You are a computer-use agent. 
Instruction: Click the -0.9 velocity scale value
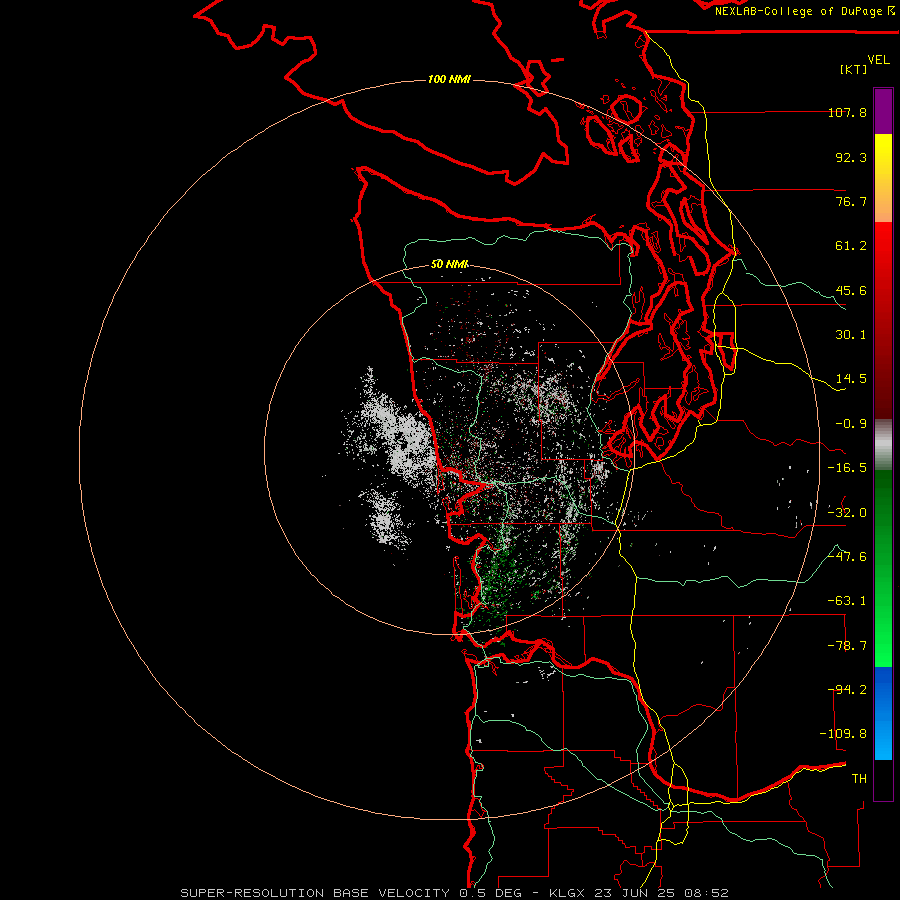pos(851,424)
